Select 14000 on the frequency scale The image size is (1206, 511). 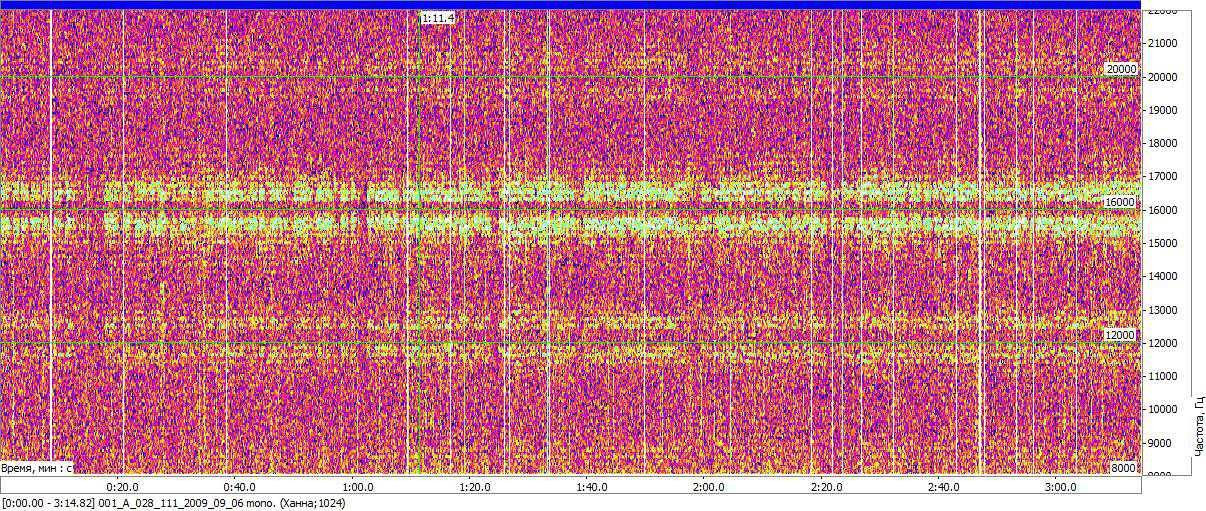point(1162,276)
